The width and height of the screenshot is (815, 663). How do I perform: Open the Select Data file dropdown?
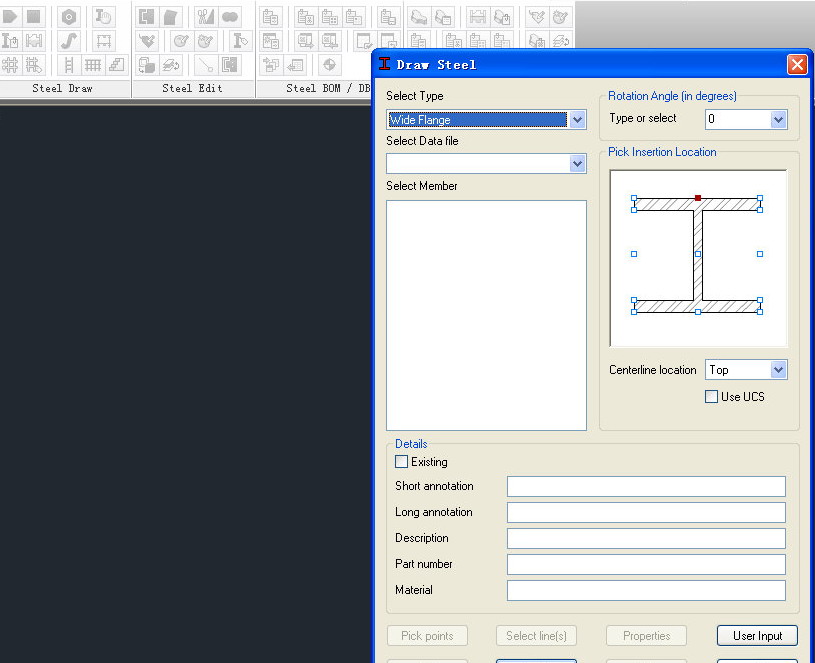tap(577, 164)
